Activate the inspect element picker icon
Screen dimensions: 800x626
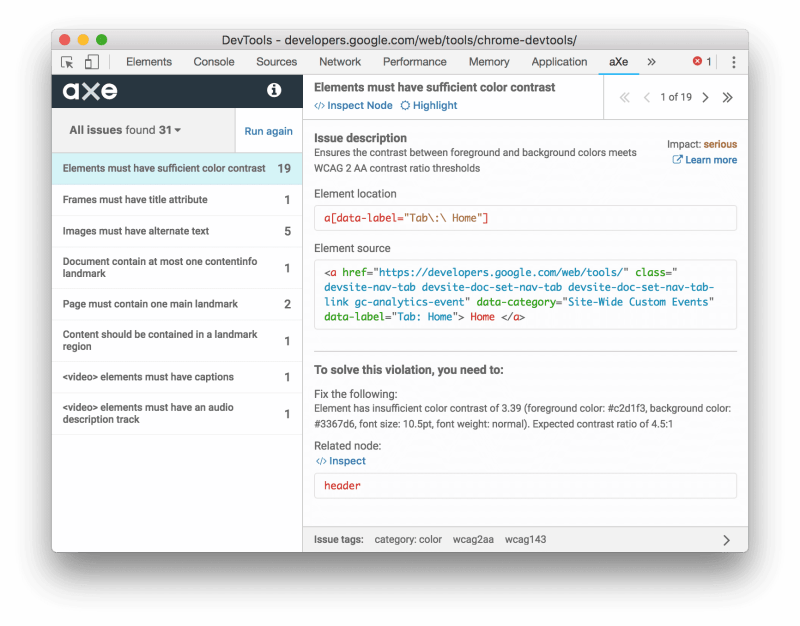67,62
